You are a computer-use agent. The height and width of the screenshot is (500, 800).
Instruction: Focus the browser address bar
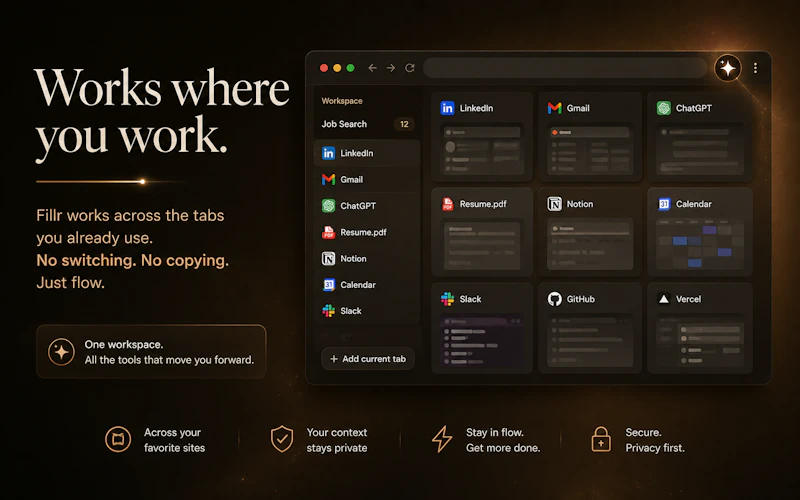pos(565,68)
